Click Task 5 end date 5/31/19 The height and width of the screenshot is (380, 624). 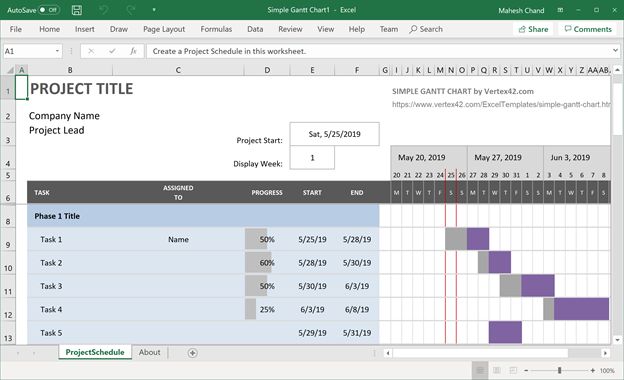pyautogui.click(x=357, y=333)
